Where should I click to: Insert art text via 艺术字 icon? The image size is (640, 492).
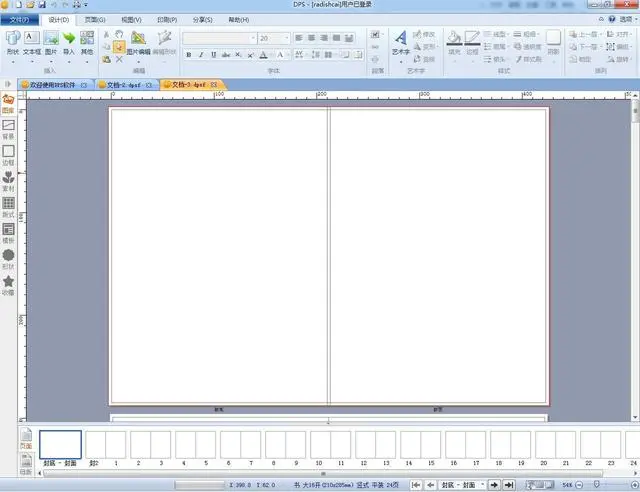(x=401, y=38)
